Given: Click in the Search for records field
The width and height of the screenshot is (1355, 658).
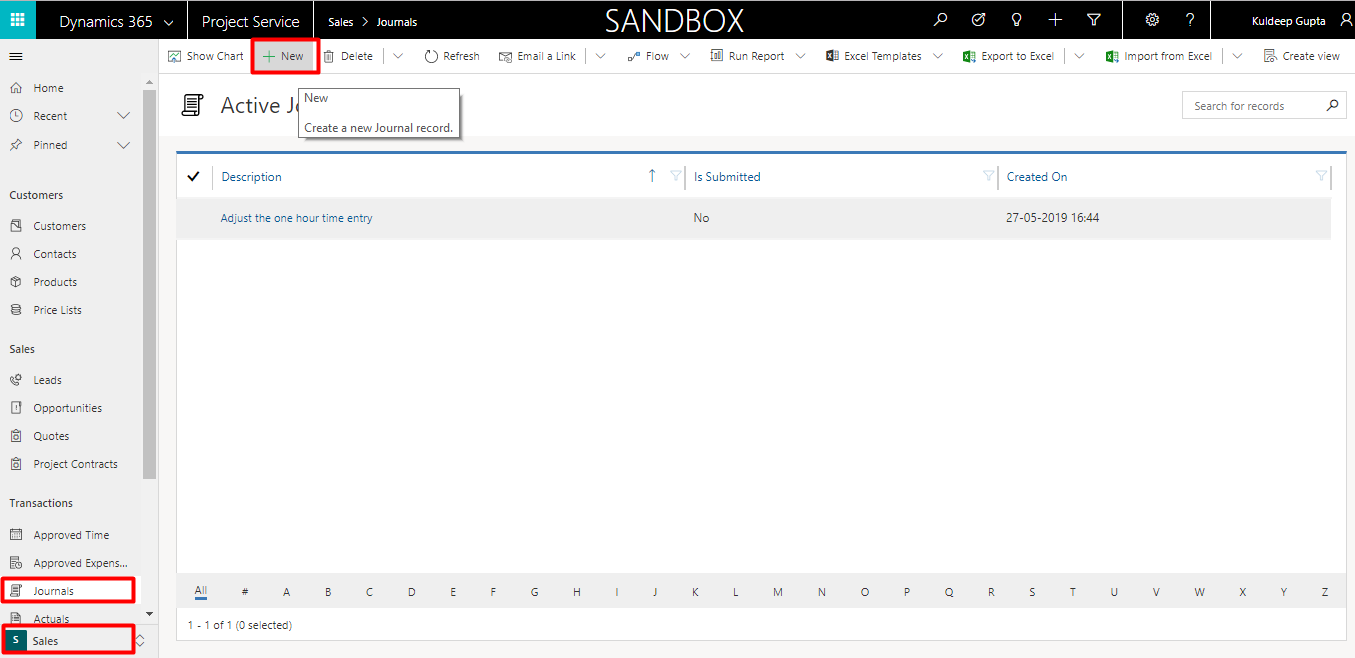Looking at the screenshot, I should tap(1254, 106).
